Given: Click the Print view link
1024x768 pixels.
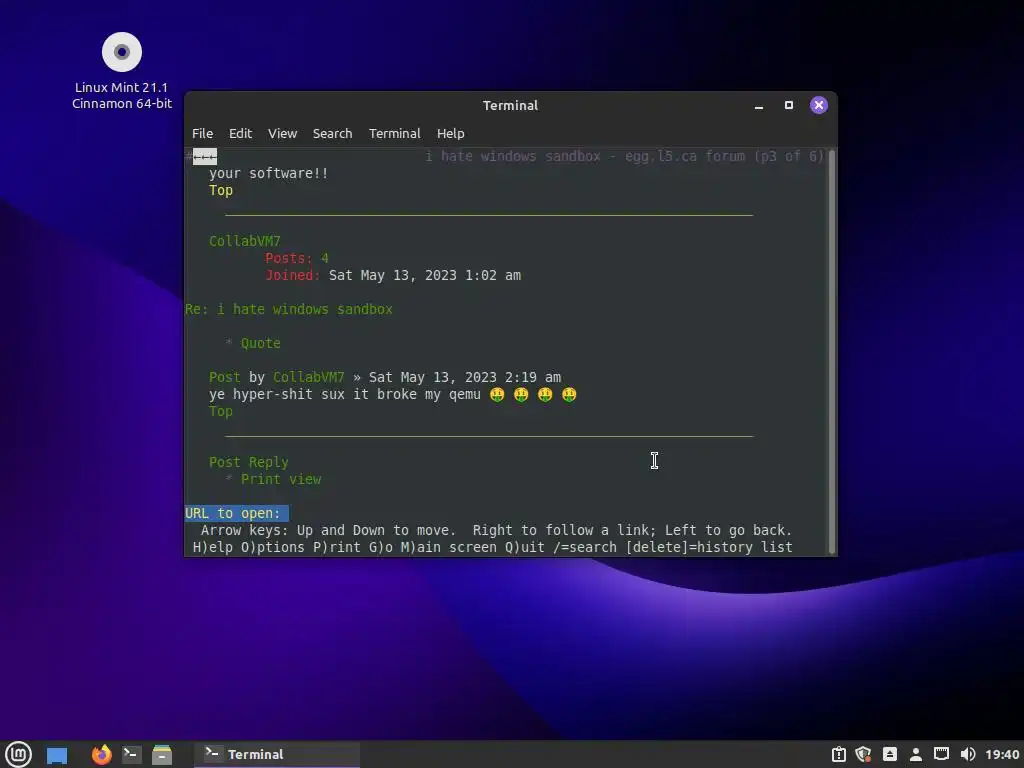Looking at the screenshot, I should coord(281,479).
